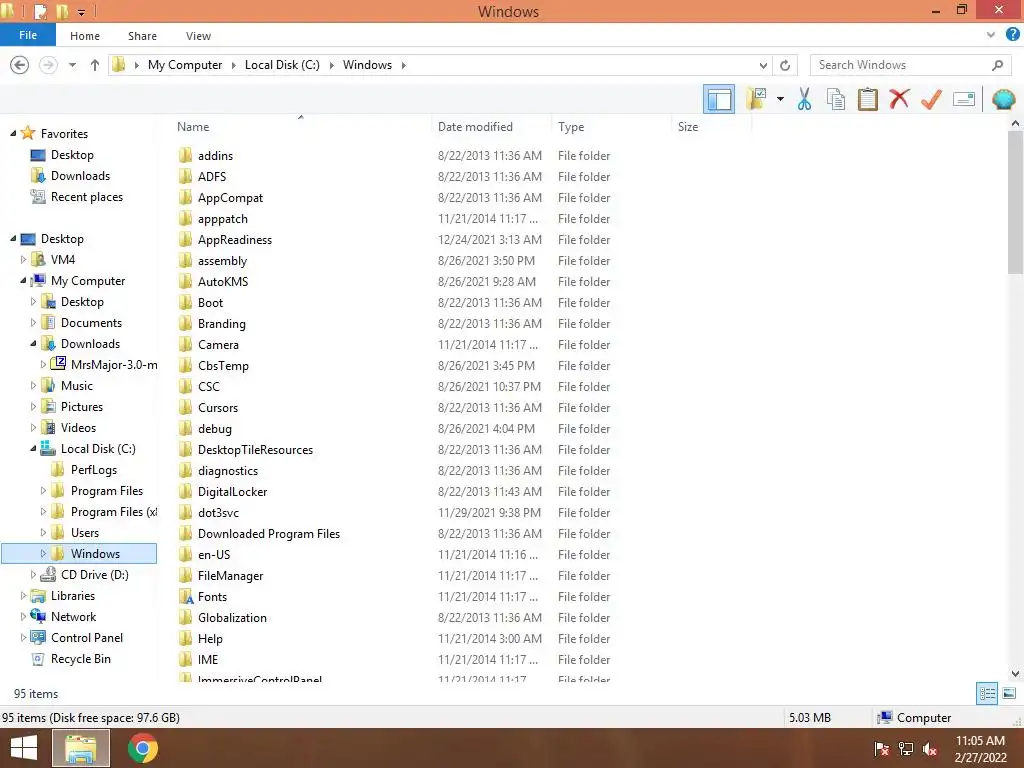The width and height of the screenshot is (1024, 768).
Task: Click the Paste clipboard icon
Action: [x=867, y=99]
